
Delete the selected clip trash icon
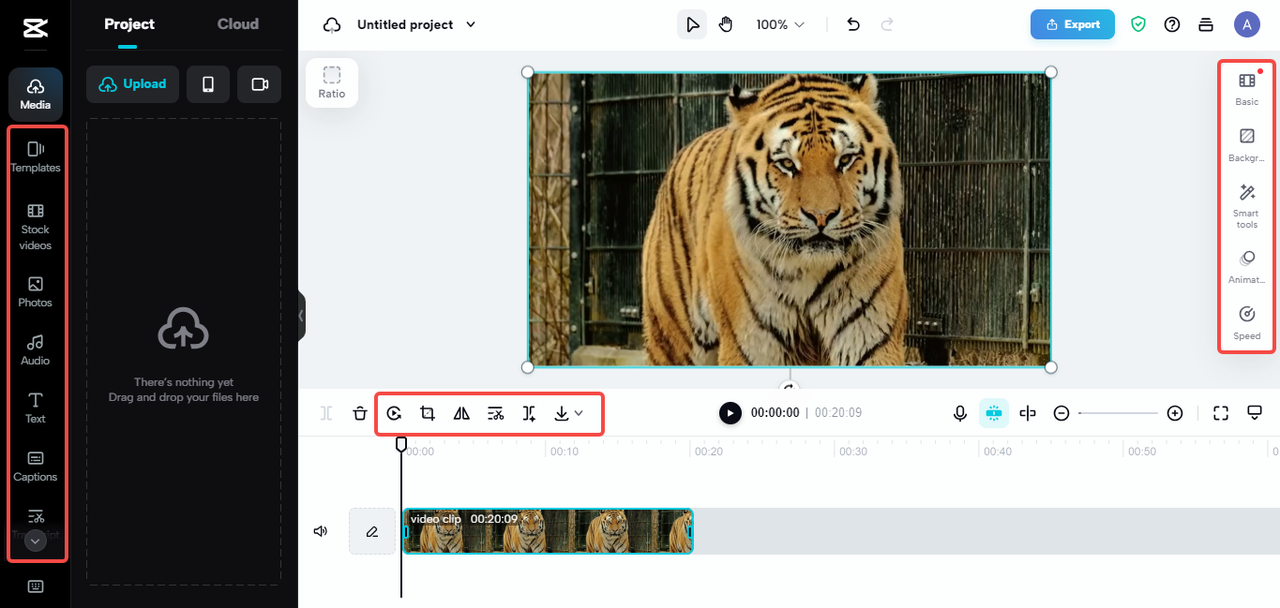(x=360, y=413)
